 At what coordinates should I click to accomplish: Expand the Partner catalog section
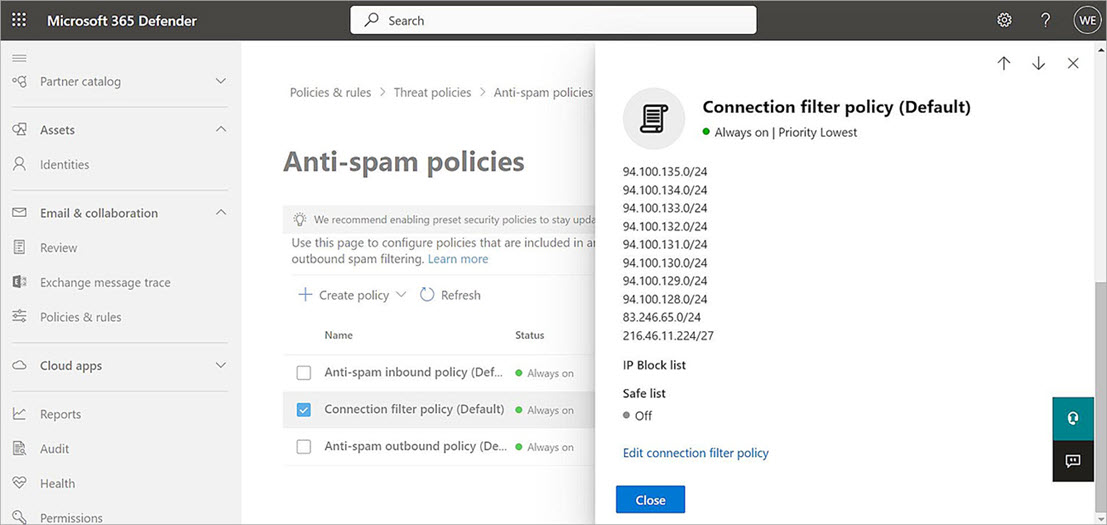click(221, 82)
